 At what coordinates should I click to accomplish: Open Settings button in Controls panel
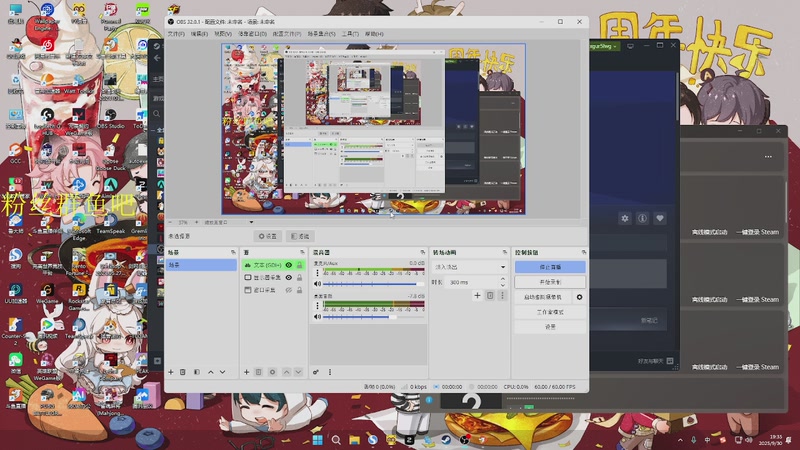coord(550,327)
